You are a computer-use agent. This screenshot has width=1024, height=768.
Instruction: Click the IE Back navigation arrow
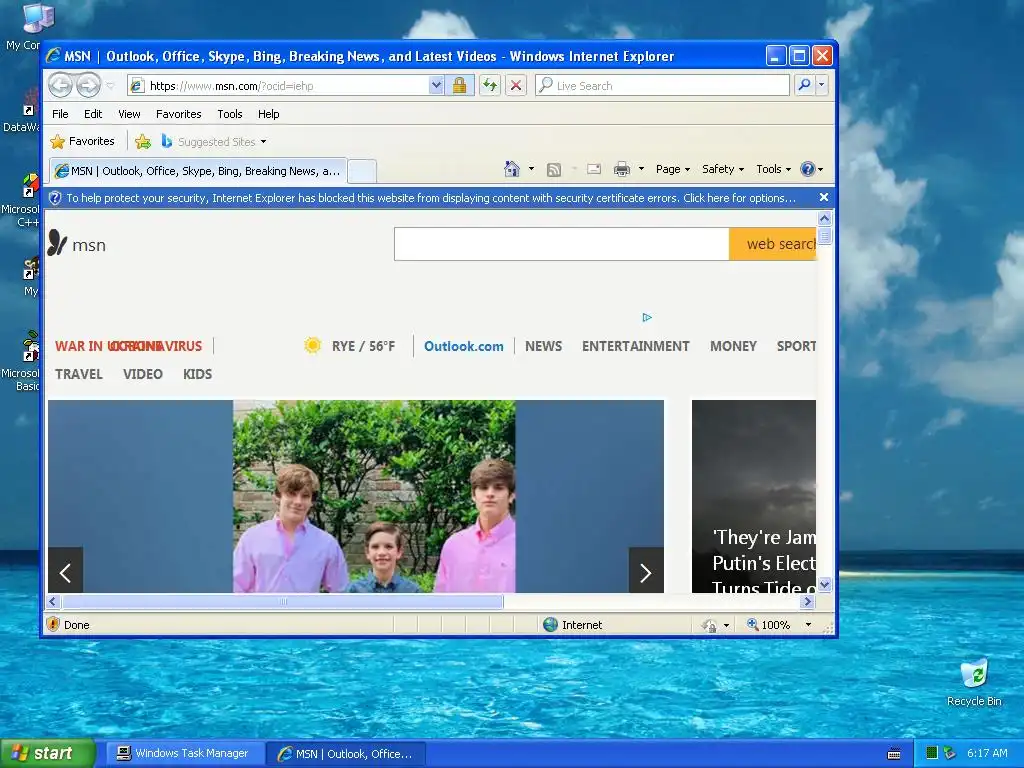pos(60,86)
